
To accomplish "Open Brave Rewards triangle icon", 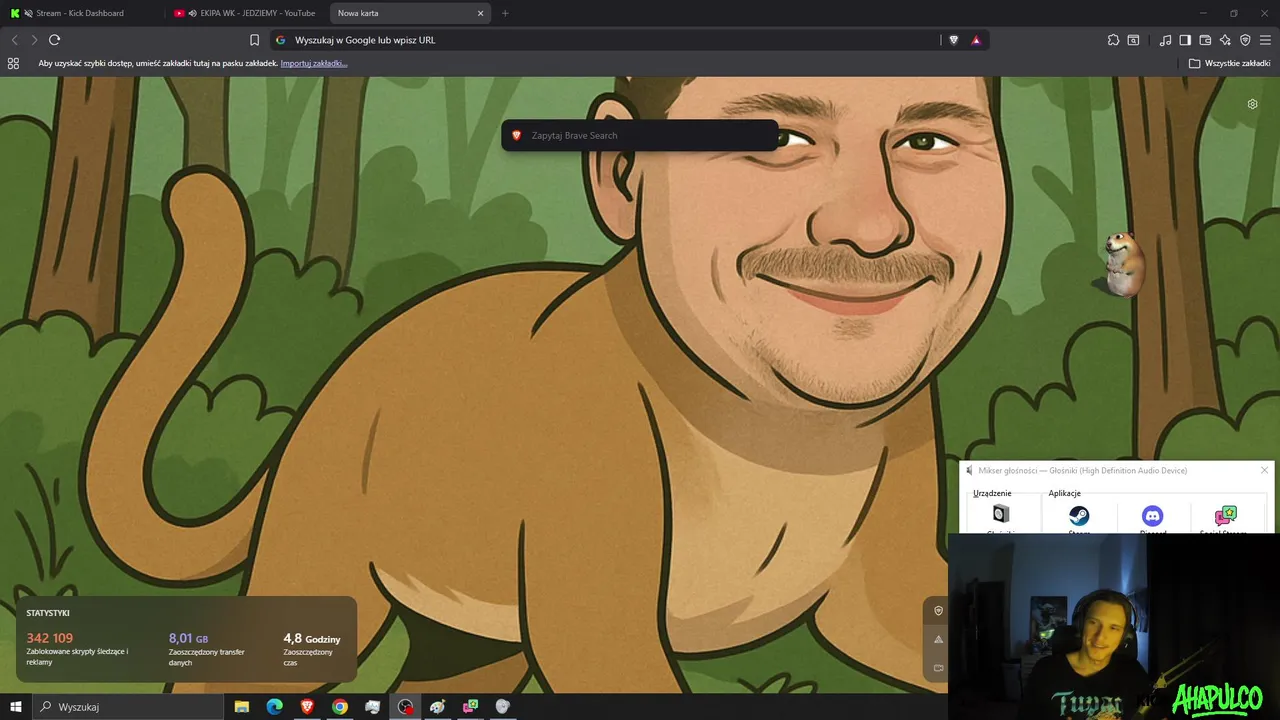I will tap(976, 40).
